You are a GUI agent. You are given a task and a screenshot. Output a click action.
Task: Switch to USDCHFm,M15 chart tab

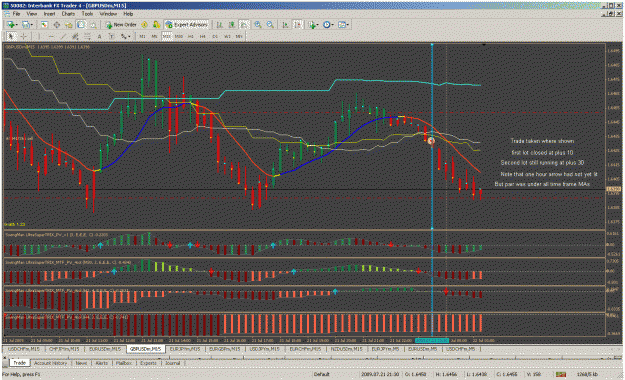[24, 349]
